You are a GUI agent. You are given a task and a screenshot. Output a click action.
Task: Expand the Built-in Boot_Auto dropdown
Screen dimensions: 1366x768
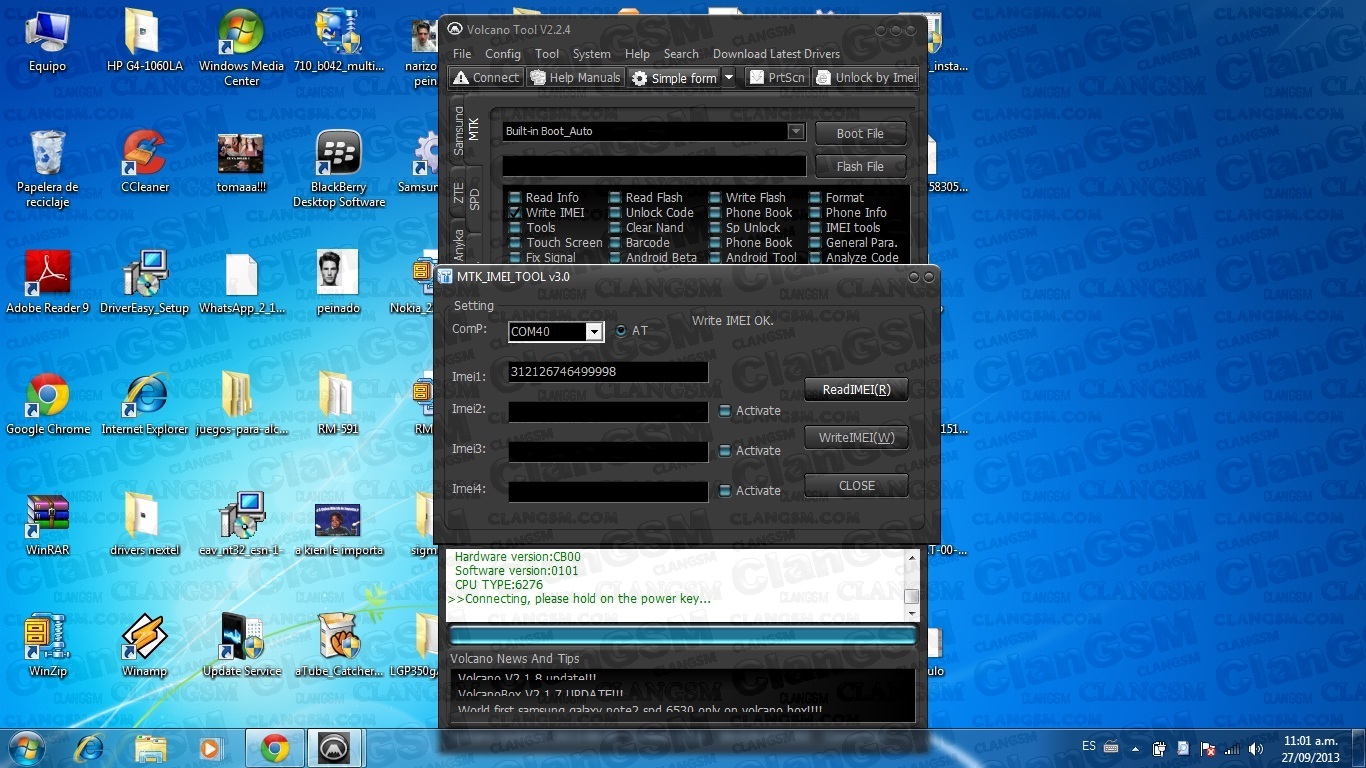point(796,131)
